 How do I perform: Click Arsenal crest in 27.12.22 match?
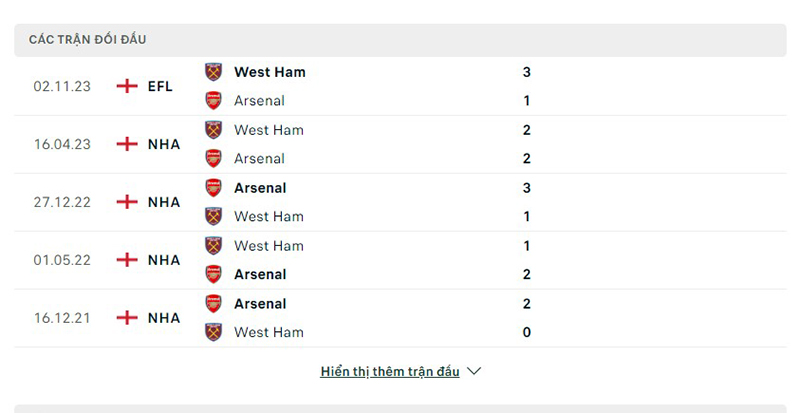[213, 188]
